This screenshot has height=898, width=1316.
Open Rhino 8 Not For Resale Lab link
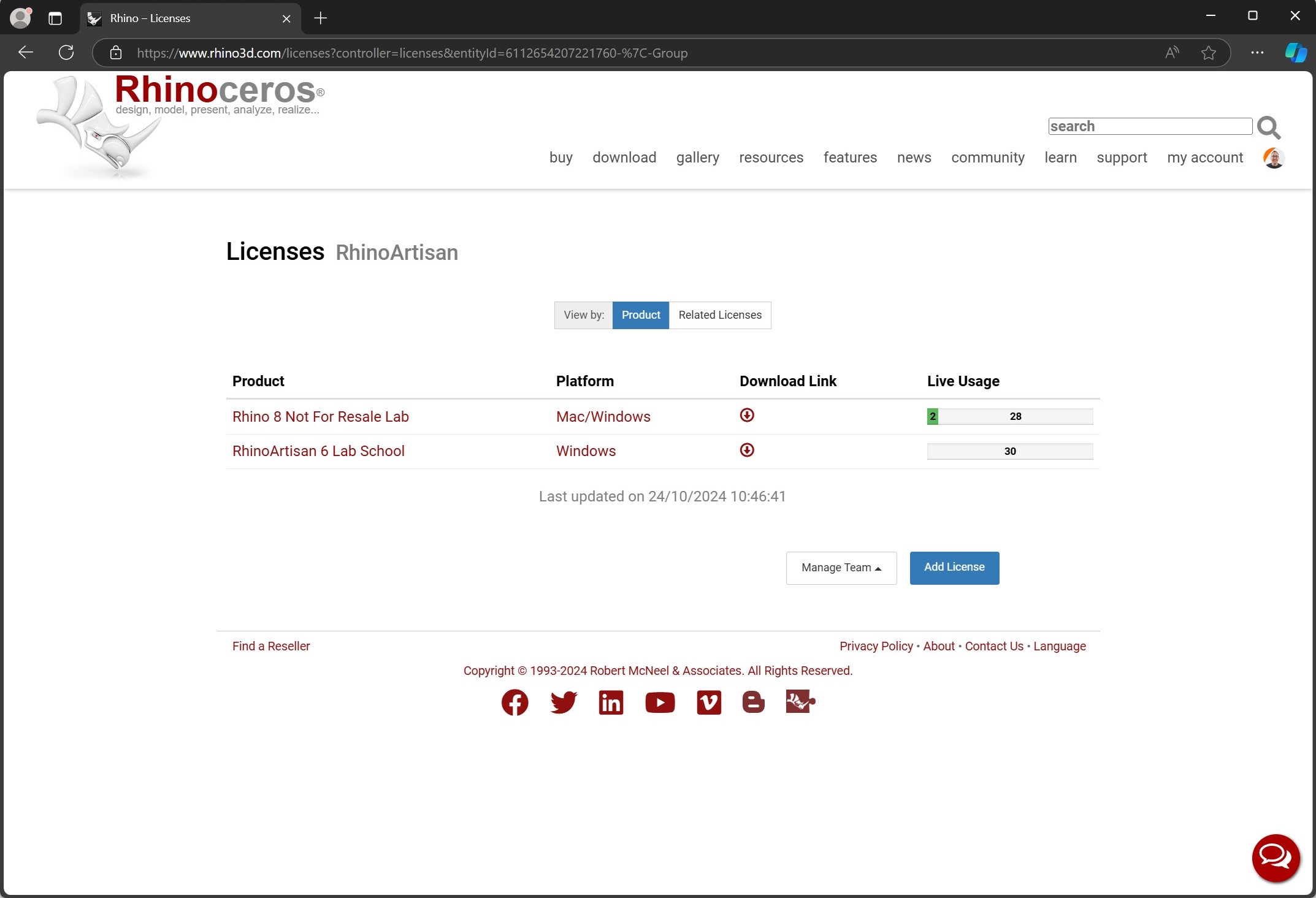(320, 417)
